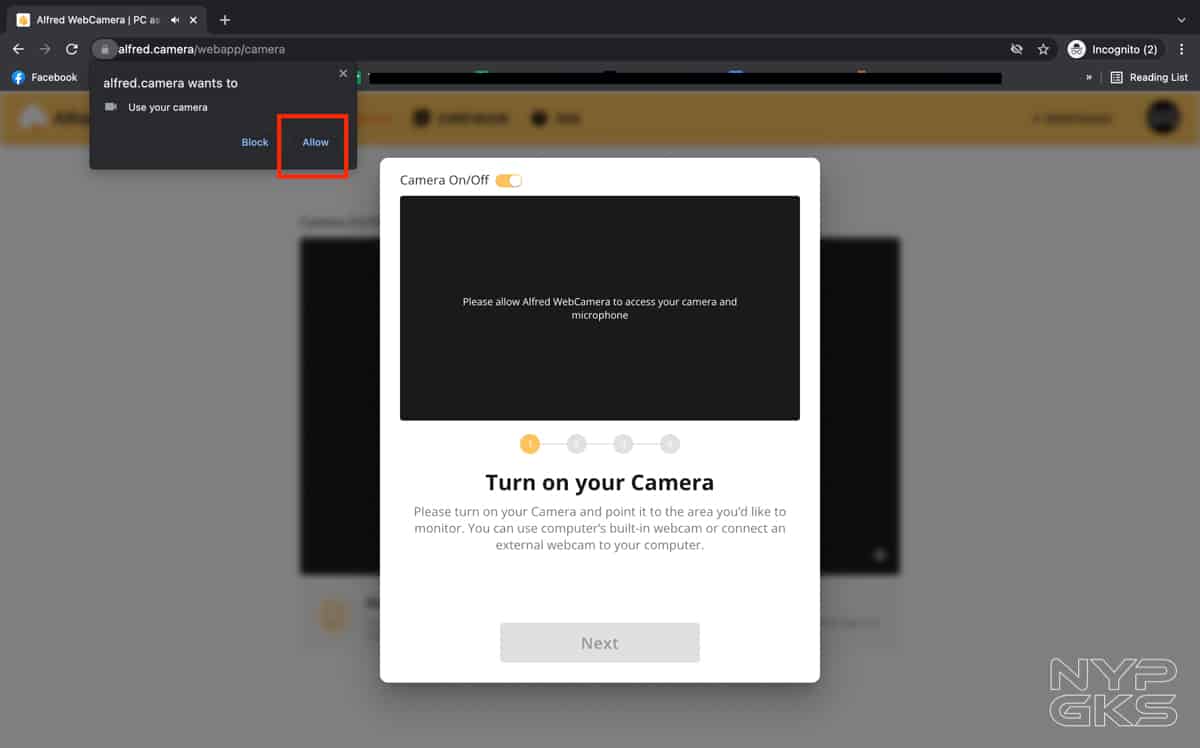
Task: Expand hidden bookmarks with the chevron
Action: [x=1089, y=77]
